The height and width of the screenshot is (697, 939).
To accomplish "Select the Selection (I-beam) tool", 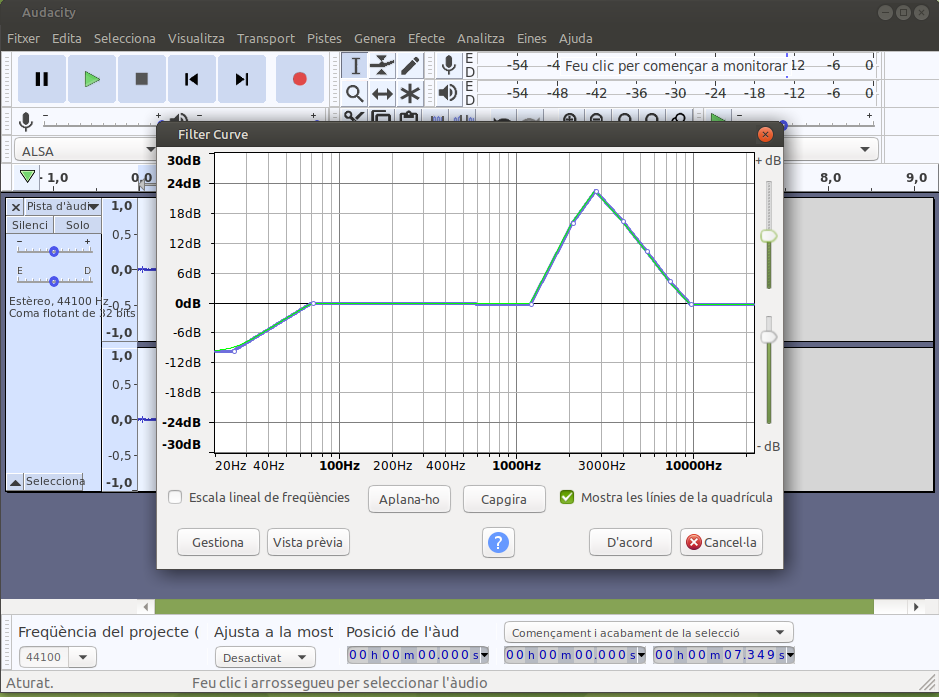I will click(355, 66).
